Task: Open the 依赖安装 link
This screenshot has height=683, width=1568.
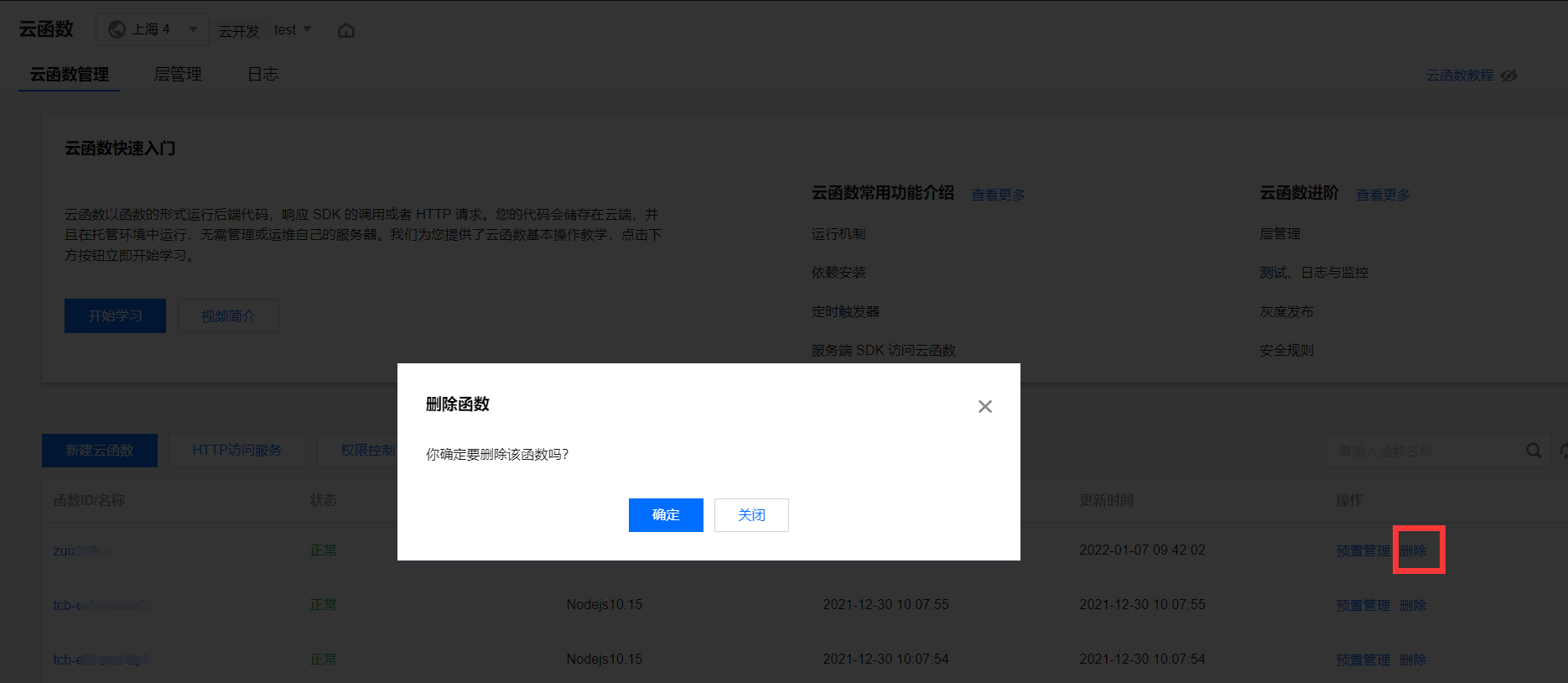Action: pos(839,273)
